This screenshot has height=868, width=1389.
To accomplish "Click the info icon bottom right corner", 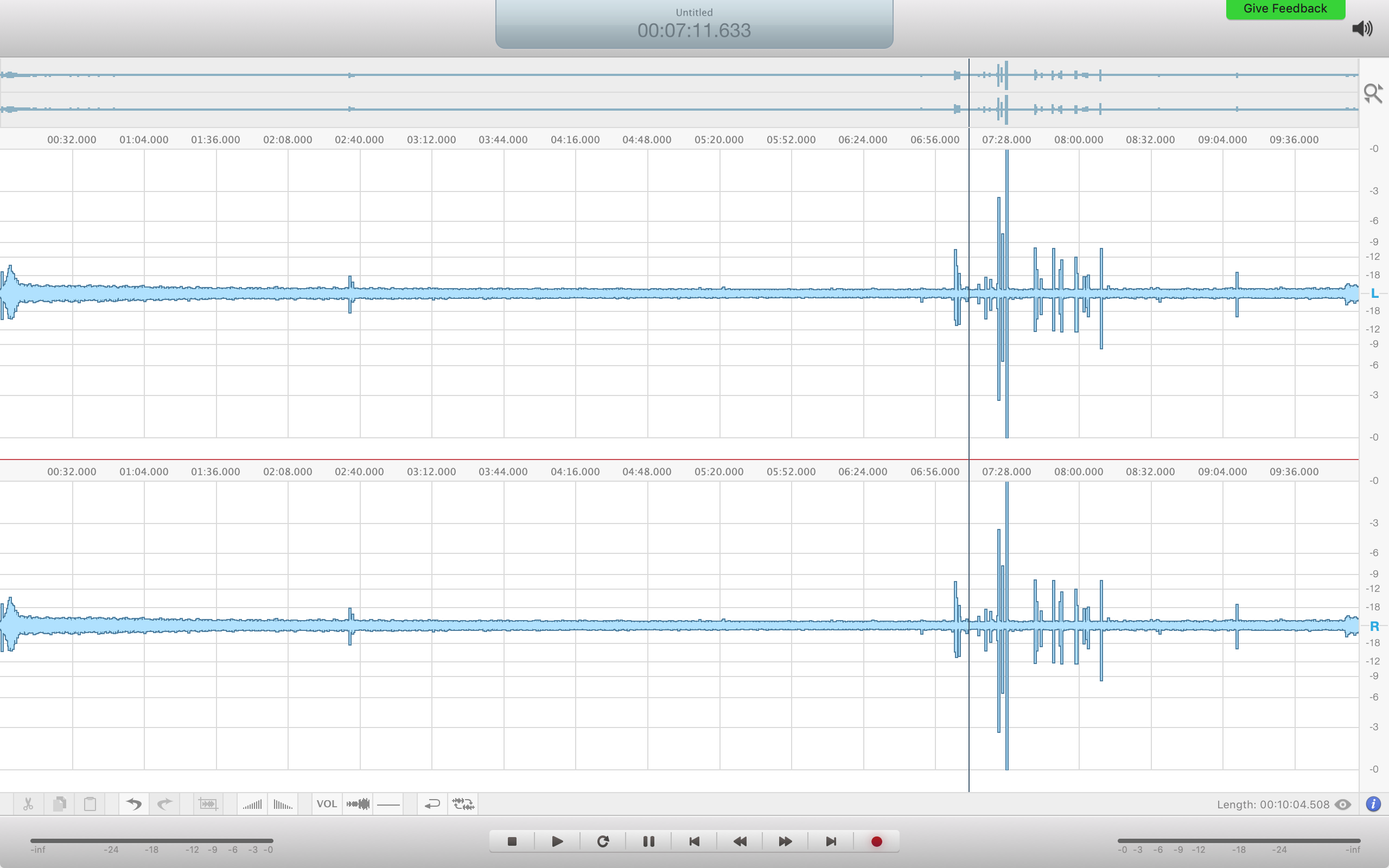I will 1374,803.
